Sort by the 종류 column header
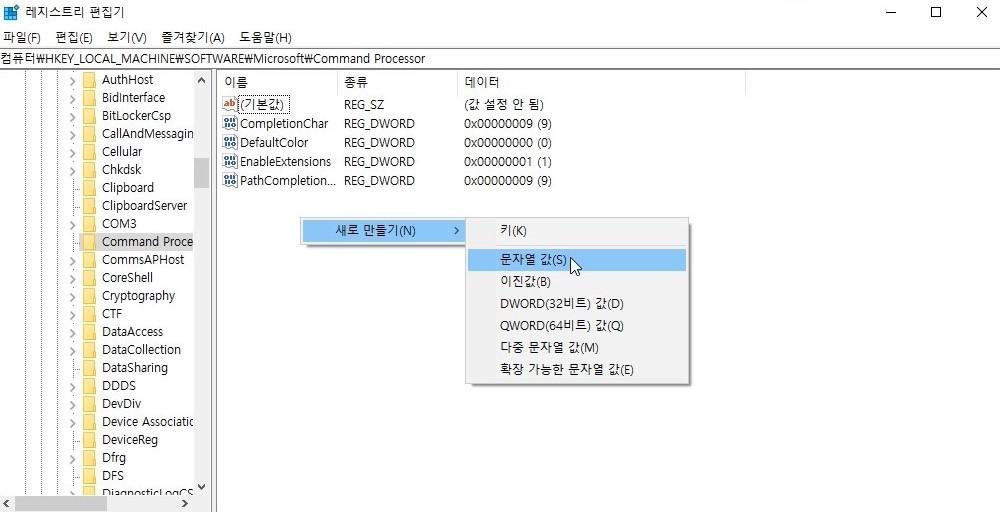This screenshot has width=1000, height=512. pos(397,82)
